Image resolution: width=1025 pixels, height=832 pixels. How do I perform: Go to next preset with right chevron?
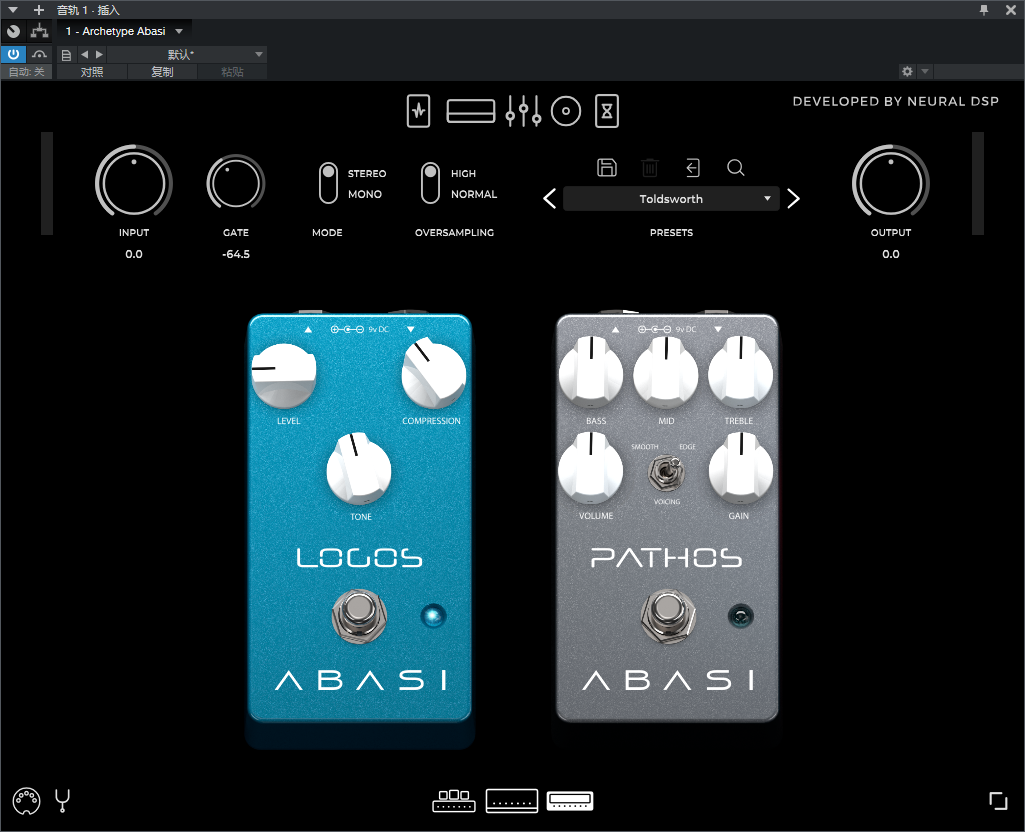tap(794, 199)
